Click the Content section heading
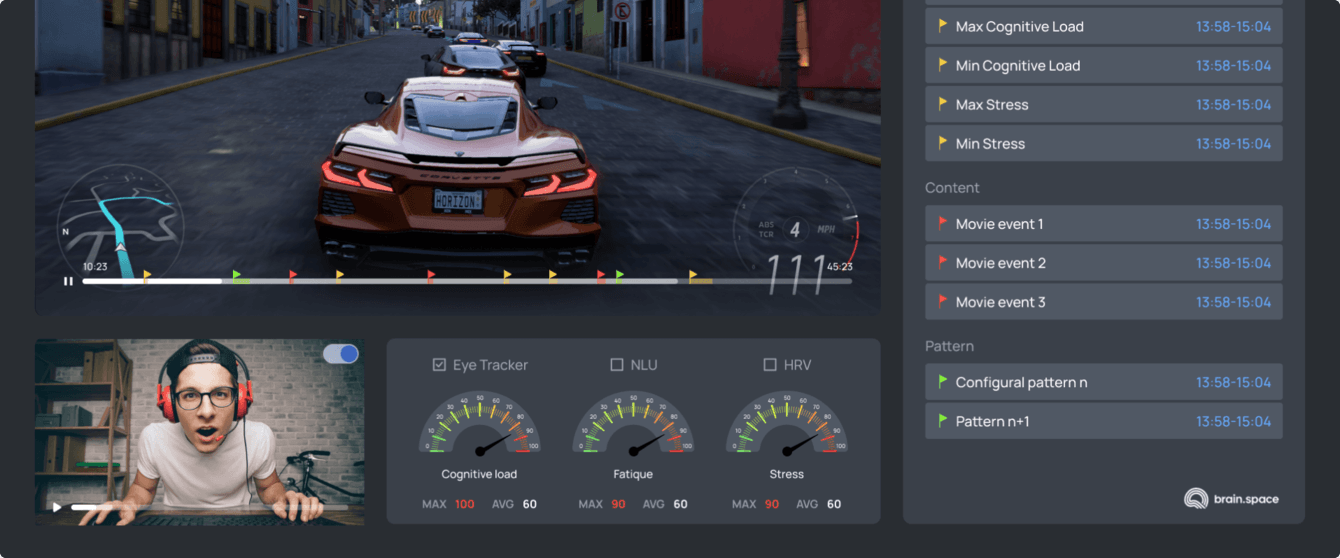1340x558 pixels. [x=952, y=188]
